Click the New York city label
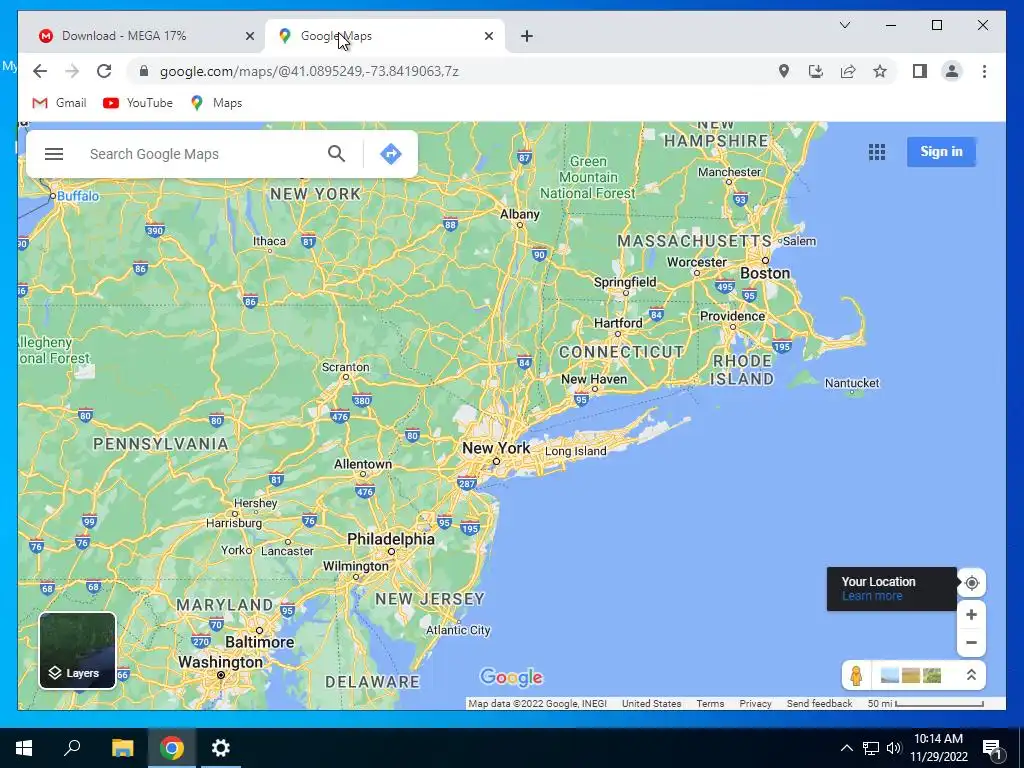Screen dimensions: 1024x768 (496, 448)
